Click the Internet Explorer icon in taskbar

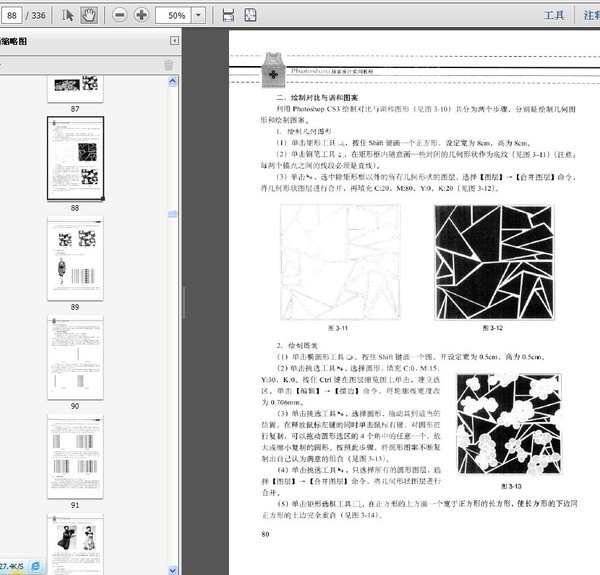click(x=36, y=566)
